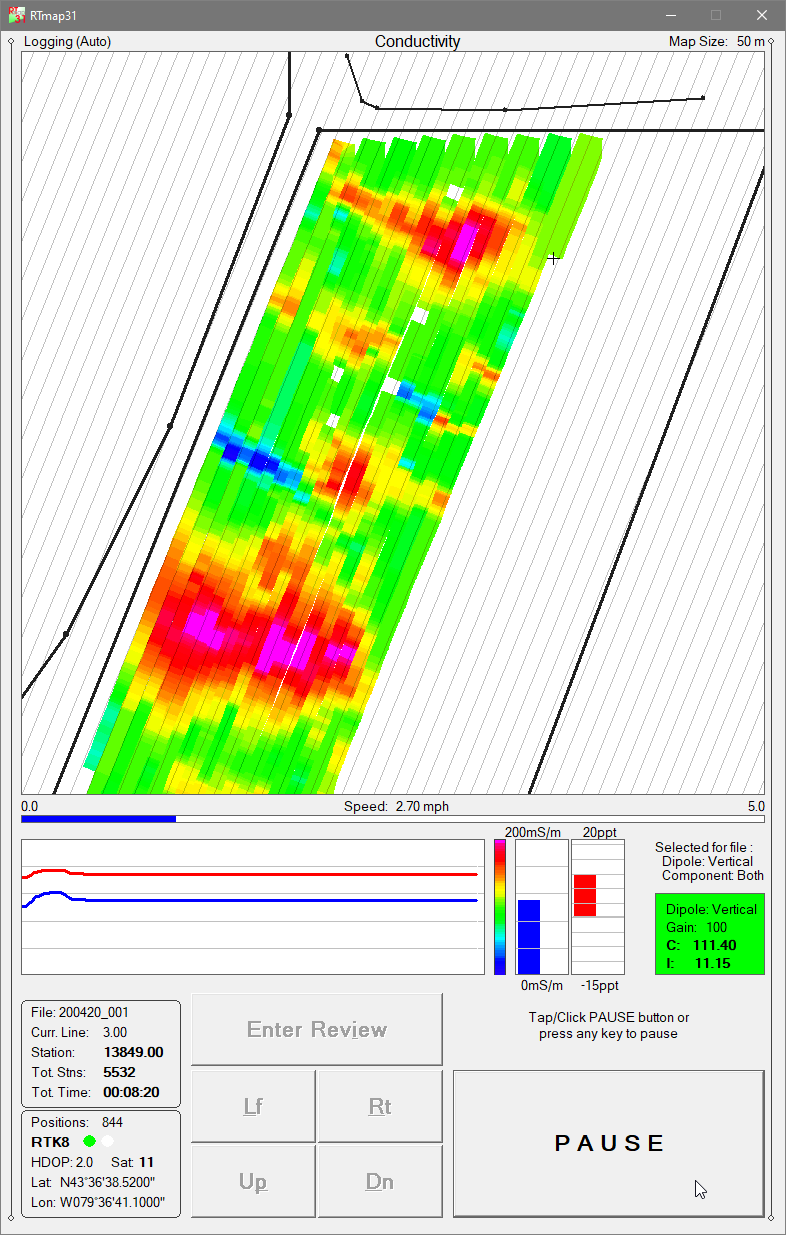The image size is (786, 1235).
Task: Click the 'Conductivity' map title
Action: click(417, 41)
